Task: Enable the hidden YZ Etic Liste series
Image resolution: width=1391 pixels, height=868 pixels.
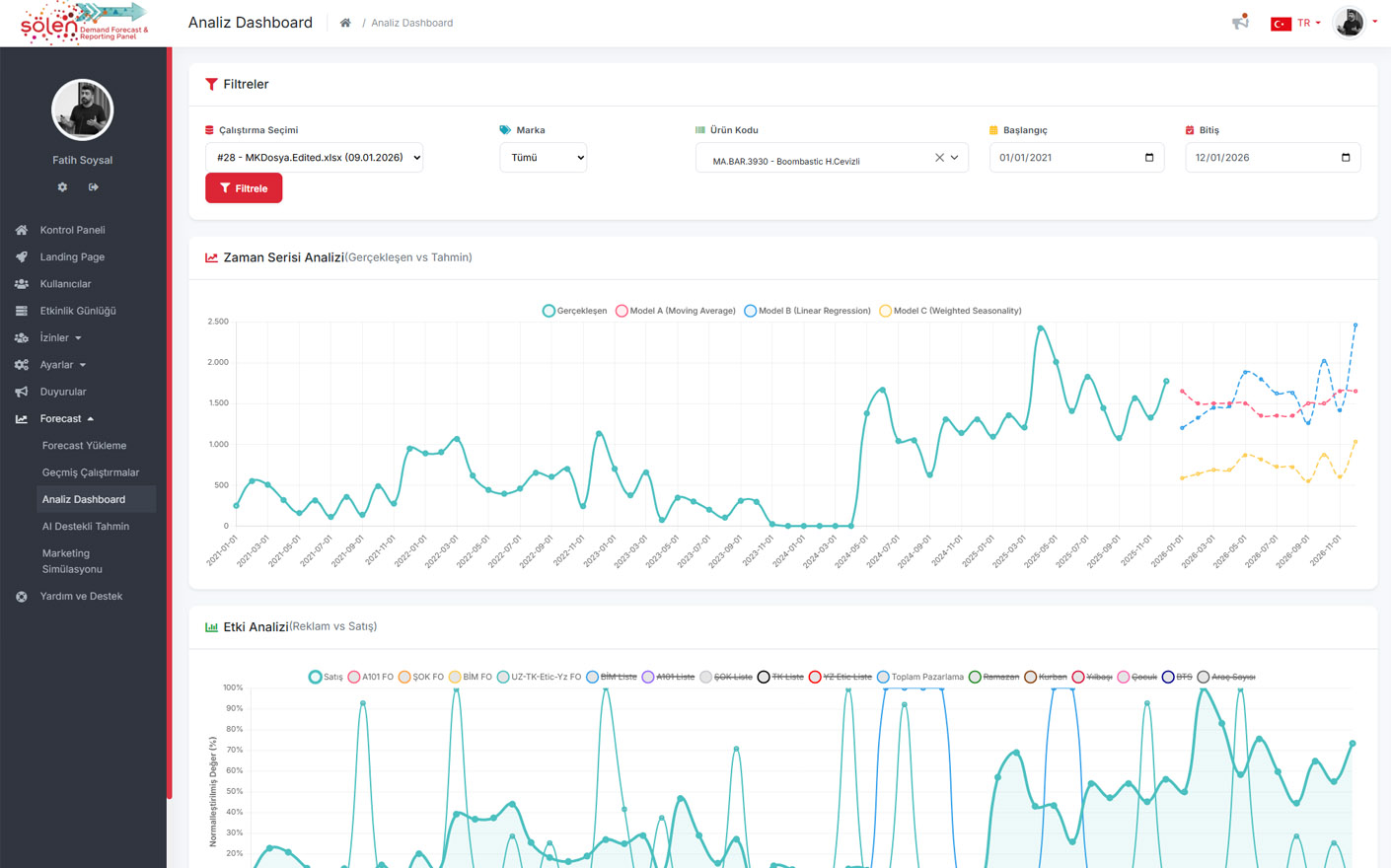Action: [x=841, y=677]
